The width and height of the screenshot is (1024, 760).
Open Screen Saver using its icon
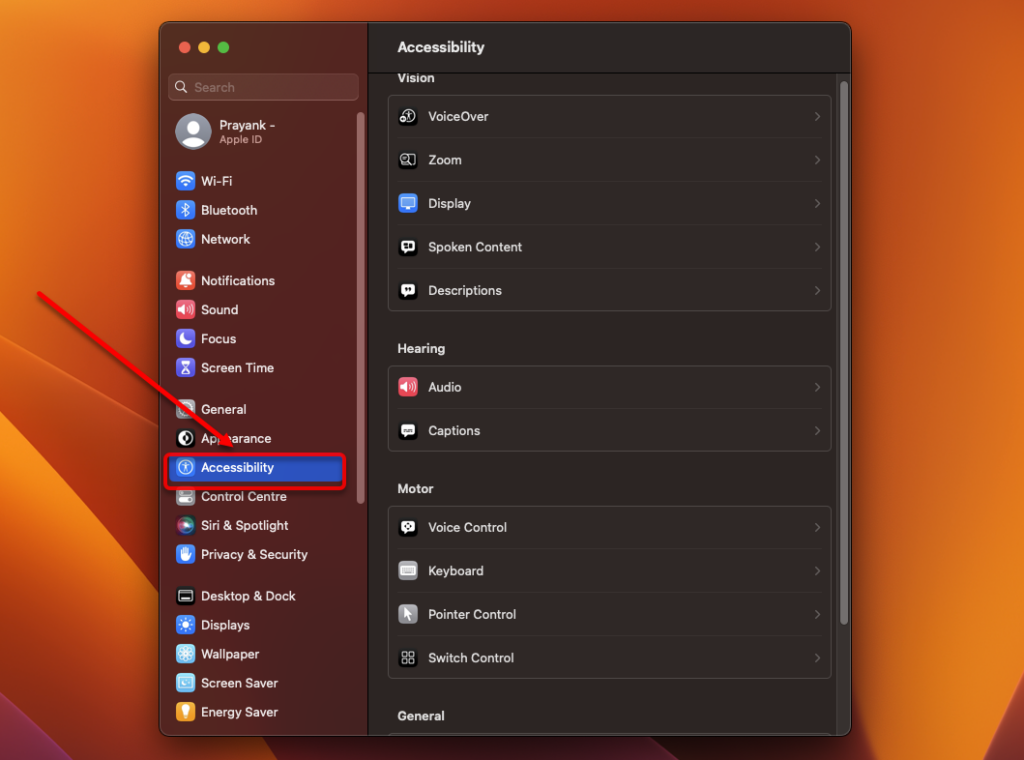click(x=185, y=683)
